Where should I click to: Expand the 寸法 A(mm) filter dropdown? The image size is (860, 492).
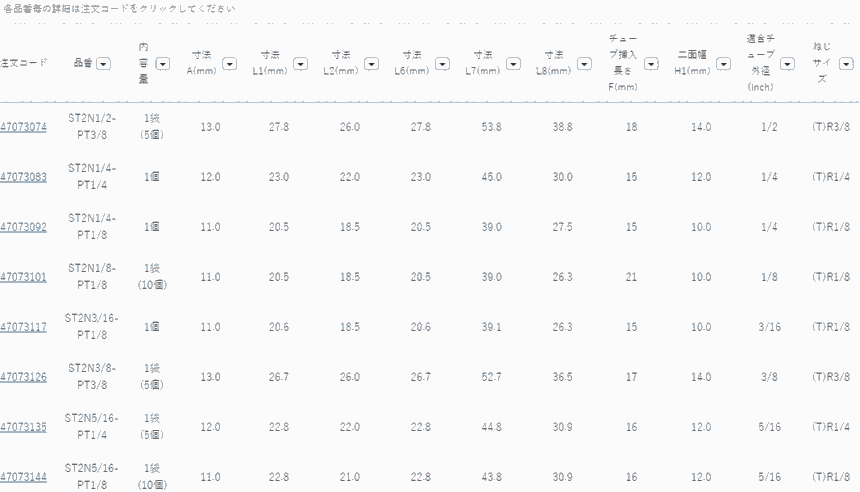click(229, 63)
